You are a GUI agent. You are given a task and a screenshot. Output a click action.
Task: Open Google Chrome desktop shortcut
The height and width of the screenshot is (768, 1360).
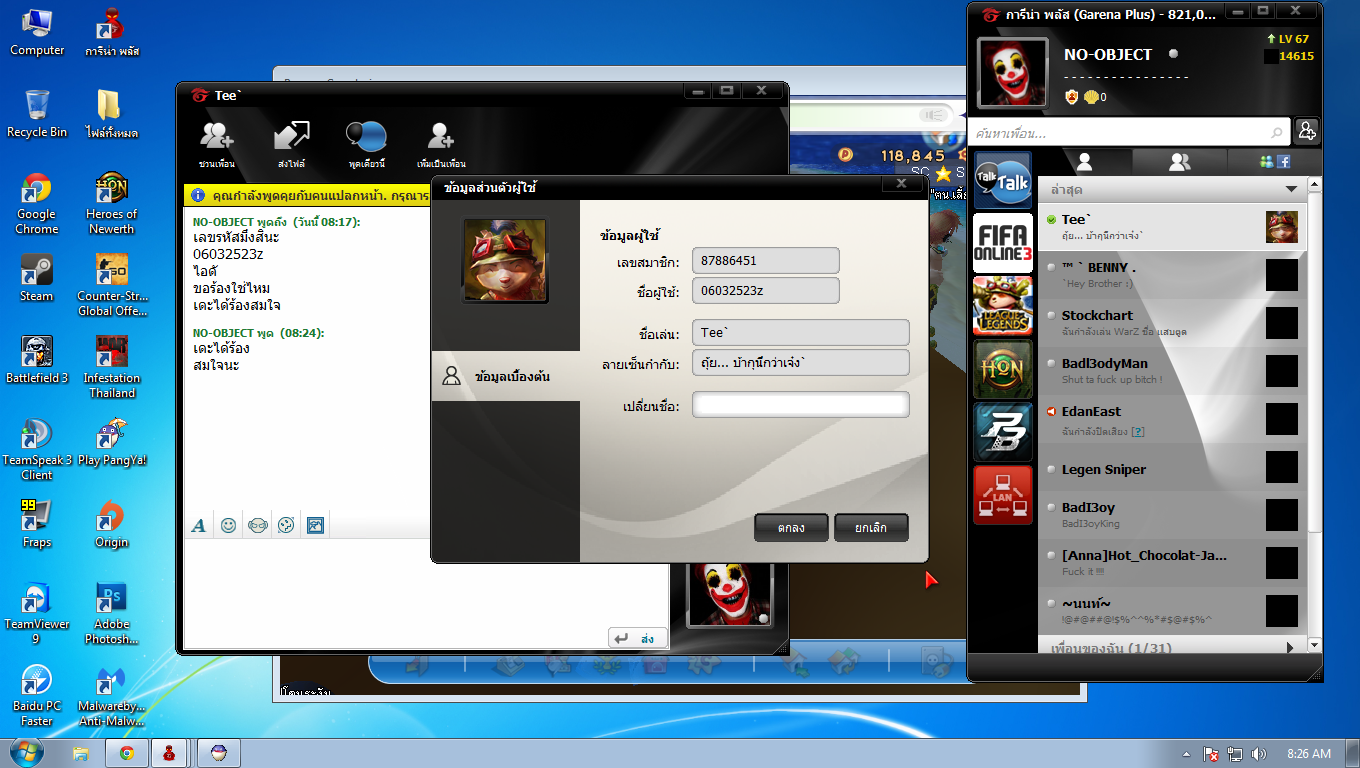(37, 203)
